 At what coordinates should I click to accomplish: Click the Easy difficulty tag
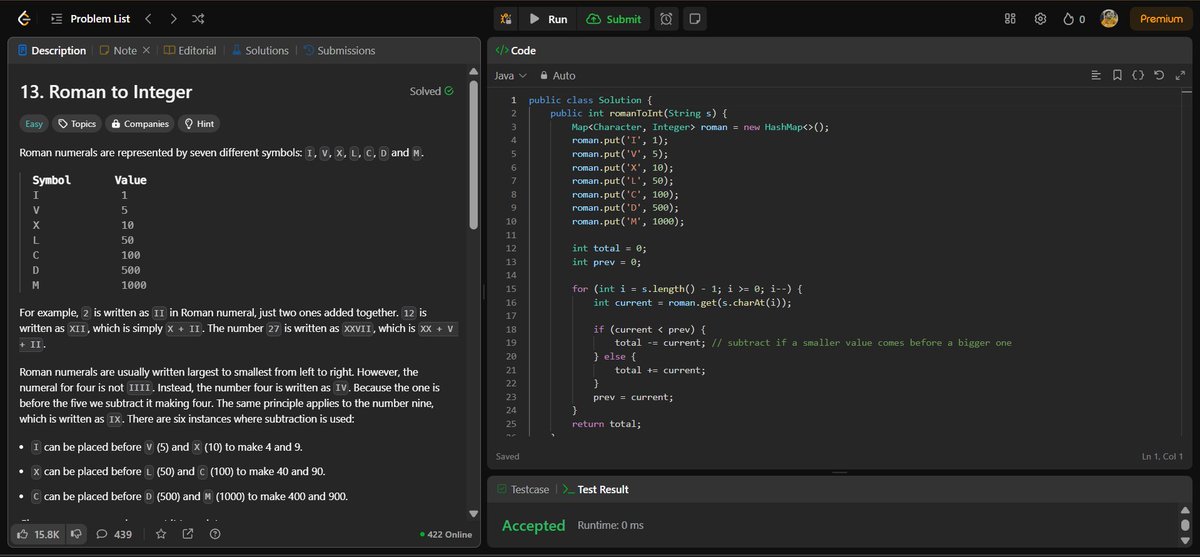click(x=34, y=124)
